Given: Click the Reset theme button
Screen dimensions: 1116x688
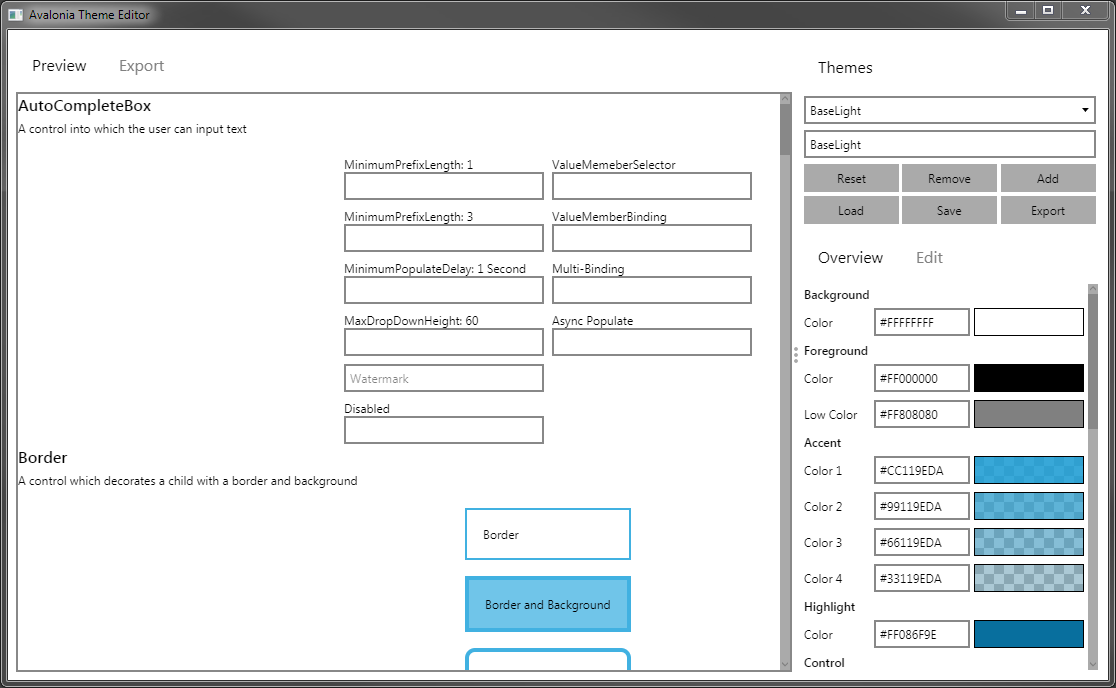Looking at the screenshot, I should [851, 178].
